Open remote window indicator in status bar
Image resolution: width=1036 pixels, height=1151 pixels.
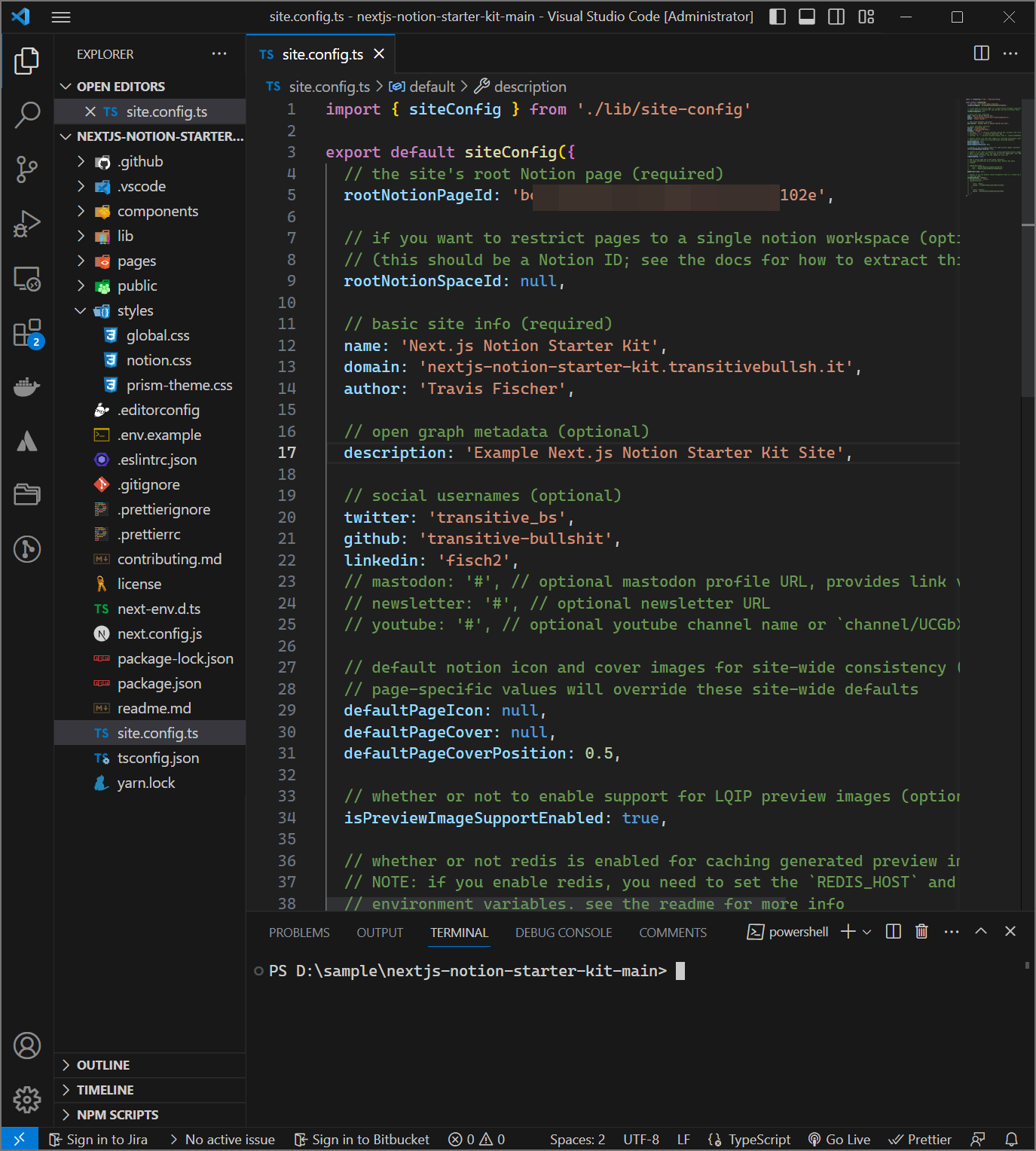(x=20, y=1140)
